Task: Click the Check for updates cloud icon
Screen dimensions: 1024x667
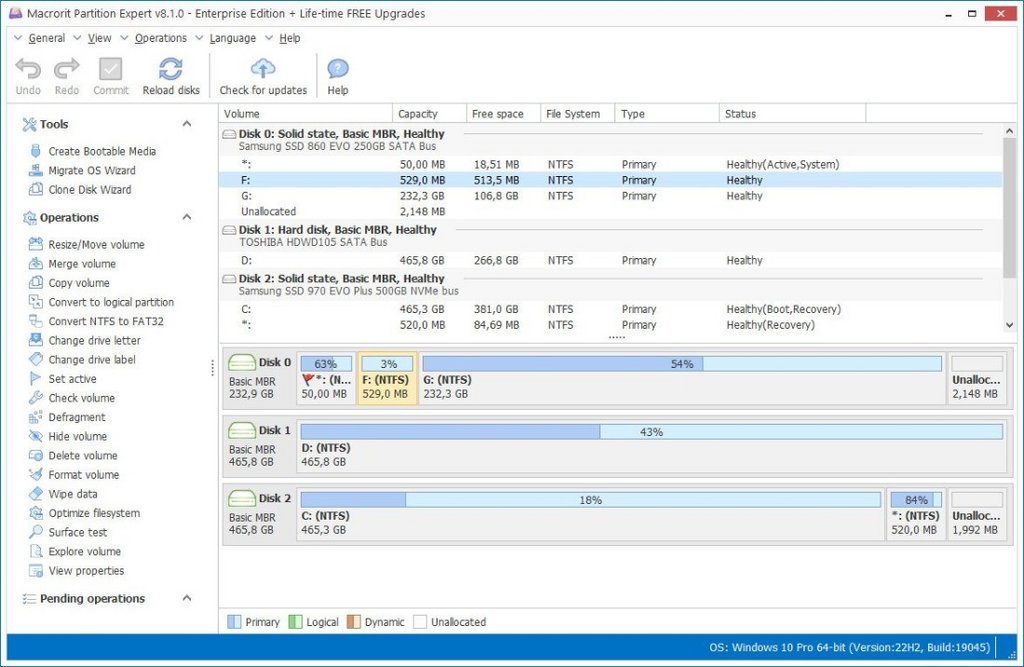Action: pos(263,69)
